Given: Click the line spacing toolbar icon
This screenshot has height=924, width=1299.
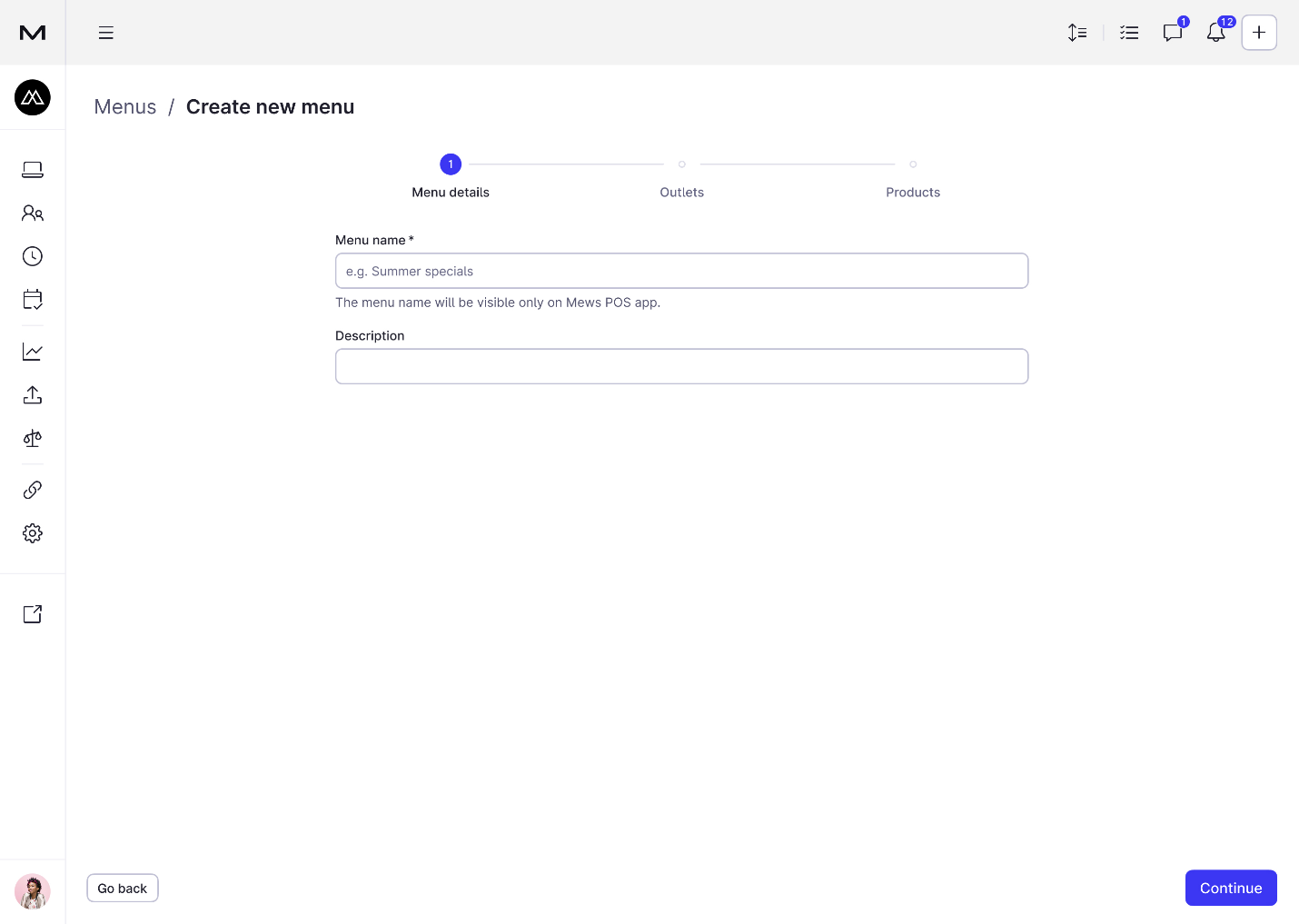Looking at the screenshot, I should (1077, 33).
